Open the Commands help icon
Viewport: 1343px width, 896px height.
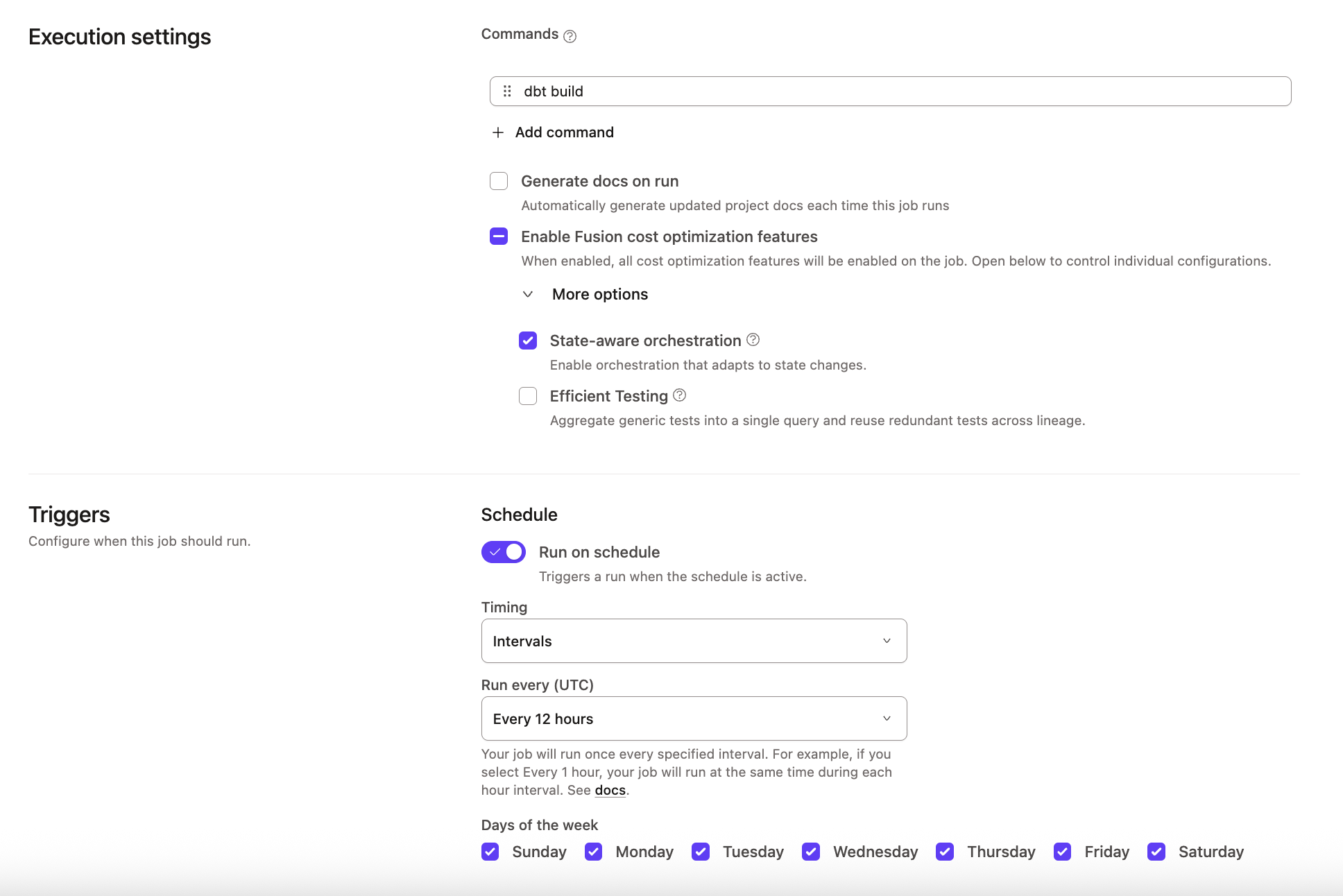(x=570, y=34)
